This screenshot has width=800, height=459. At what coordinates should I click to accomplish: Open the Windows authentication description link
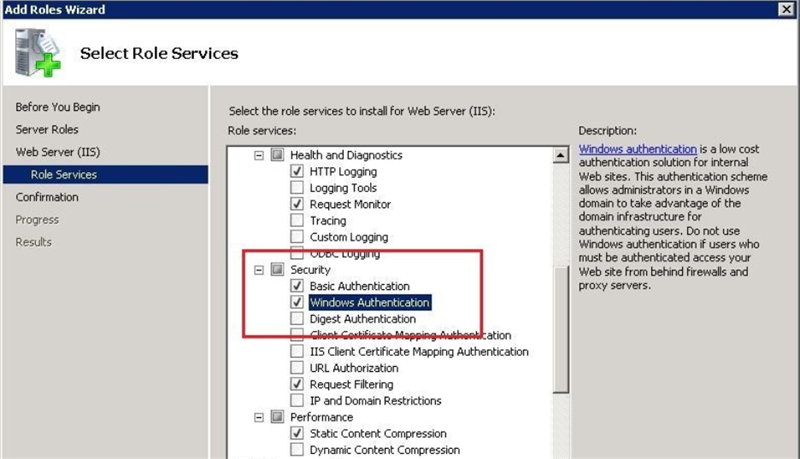pos(638,149)
